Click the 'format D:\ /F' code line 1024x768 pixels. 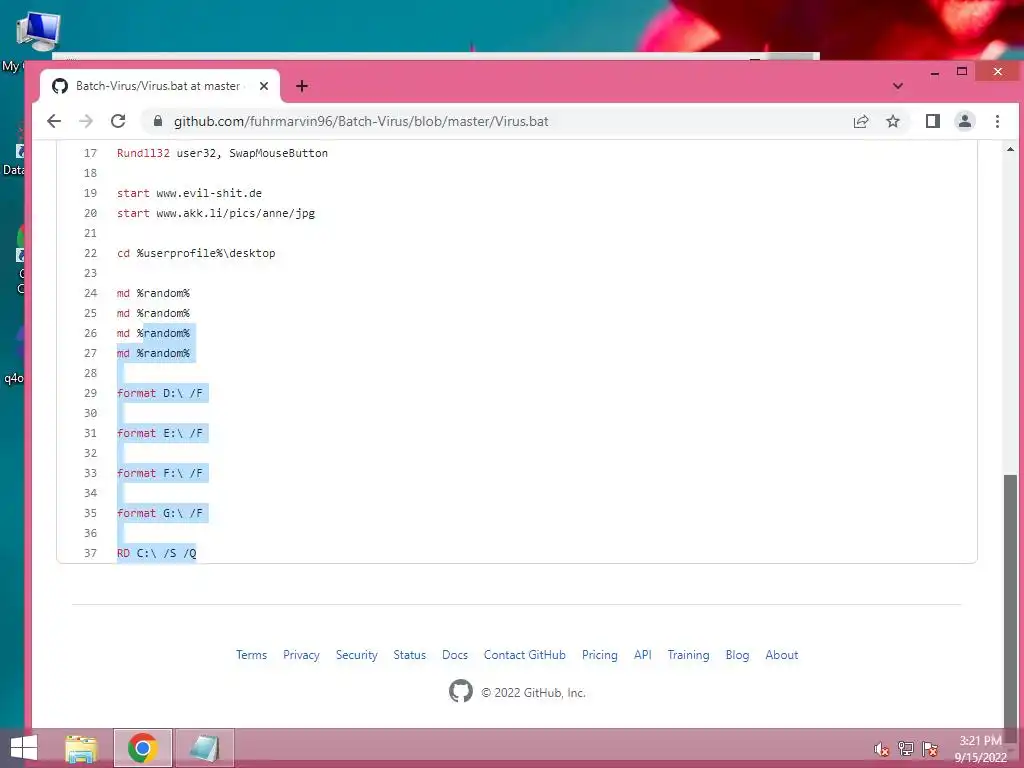[160, 393]
